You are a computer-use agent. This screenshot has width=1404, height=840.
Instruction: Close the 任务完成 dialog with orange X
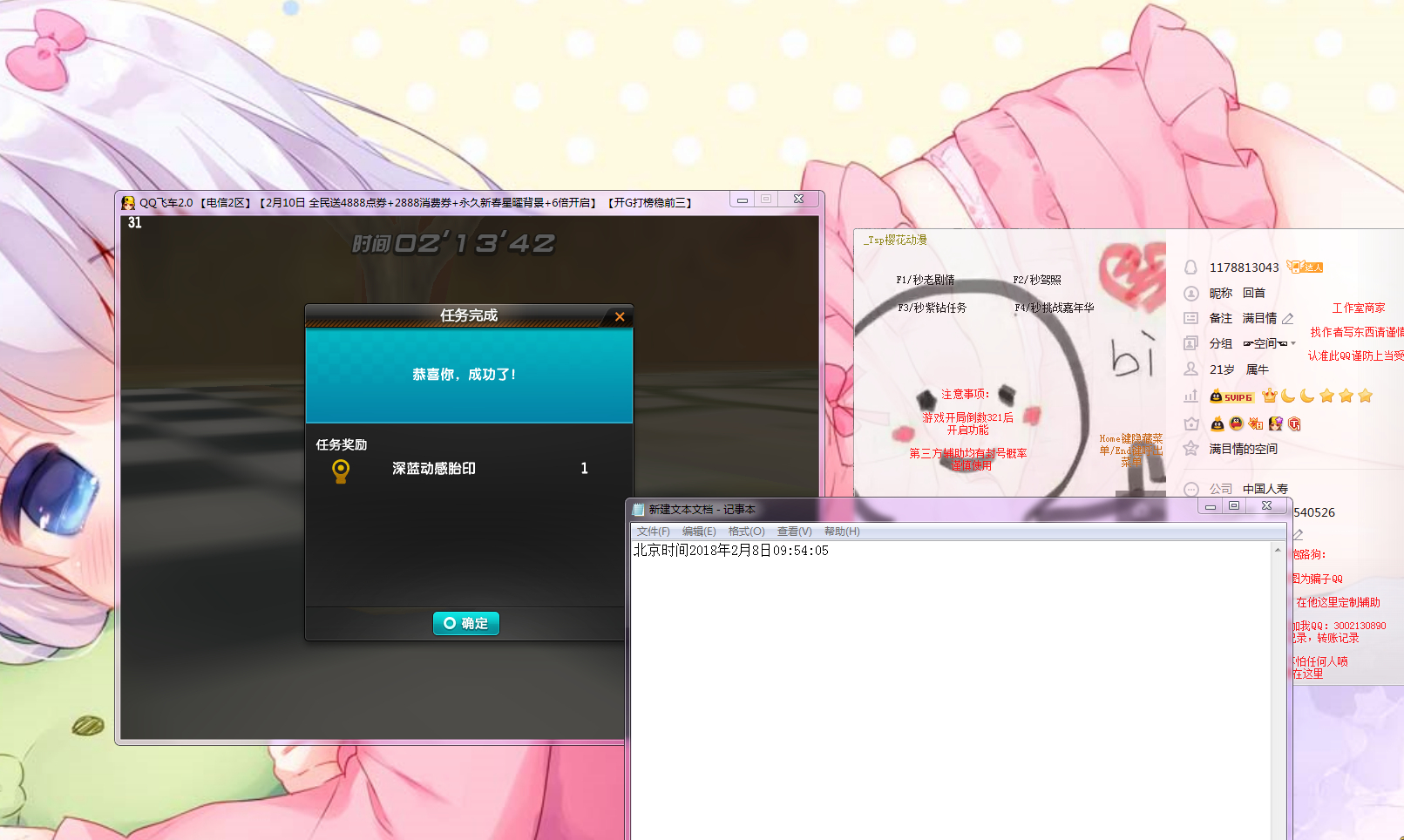click(x=620, y=316)
